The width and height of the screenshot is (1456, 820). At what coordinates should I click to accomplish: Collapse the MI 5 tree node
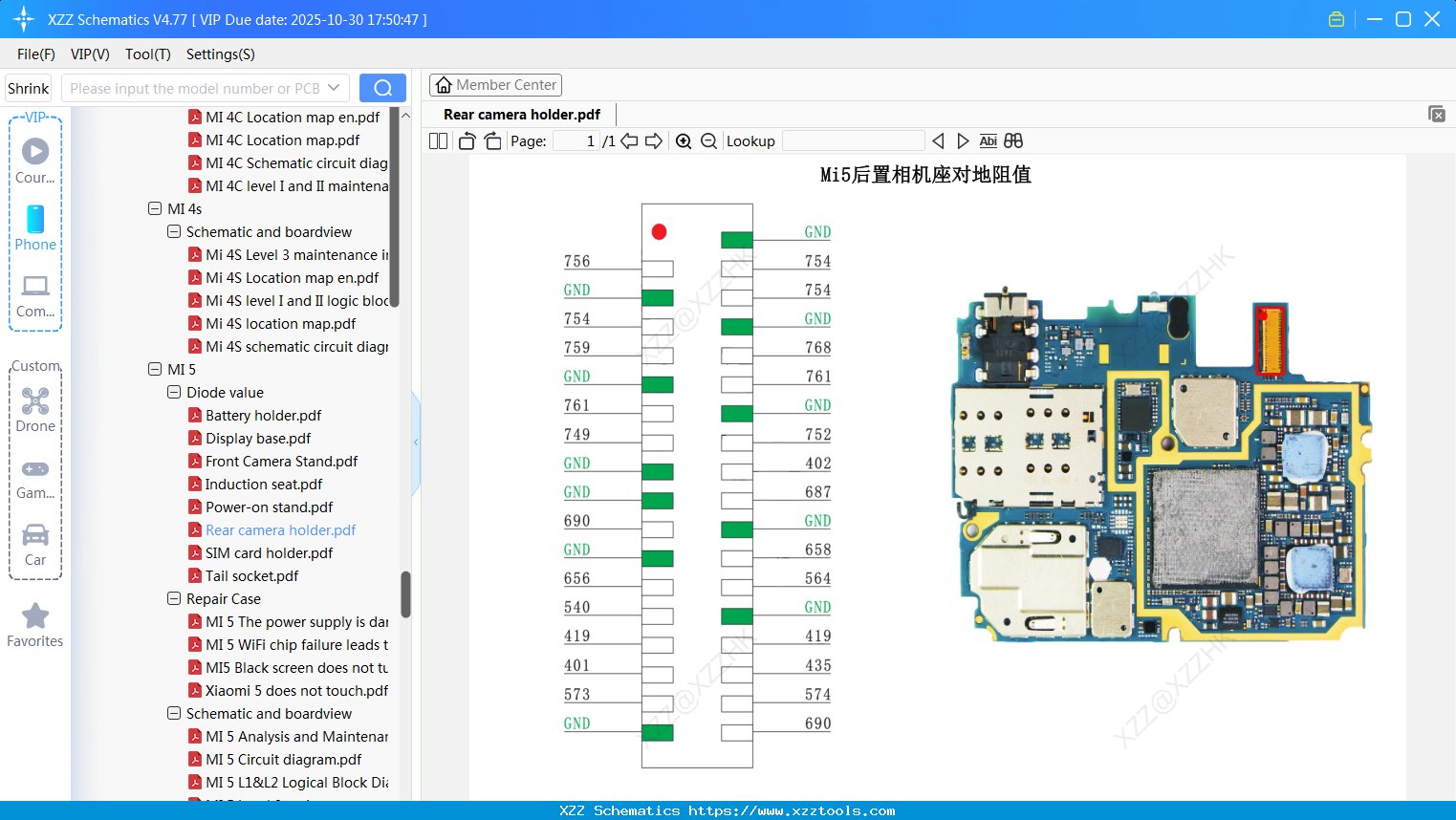155,369
